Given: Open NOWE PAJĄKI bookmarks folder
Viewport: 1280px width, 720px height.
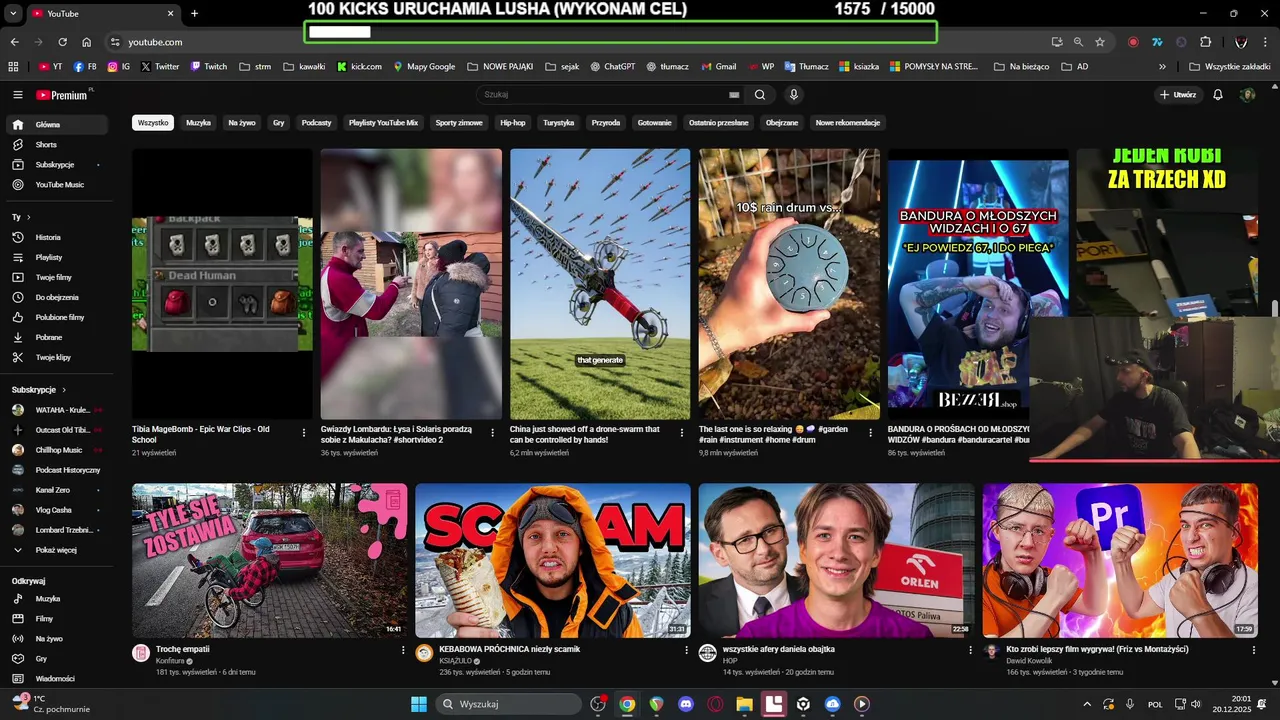Looking at the screenshot, I should tap(501, 67).
